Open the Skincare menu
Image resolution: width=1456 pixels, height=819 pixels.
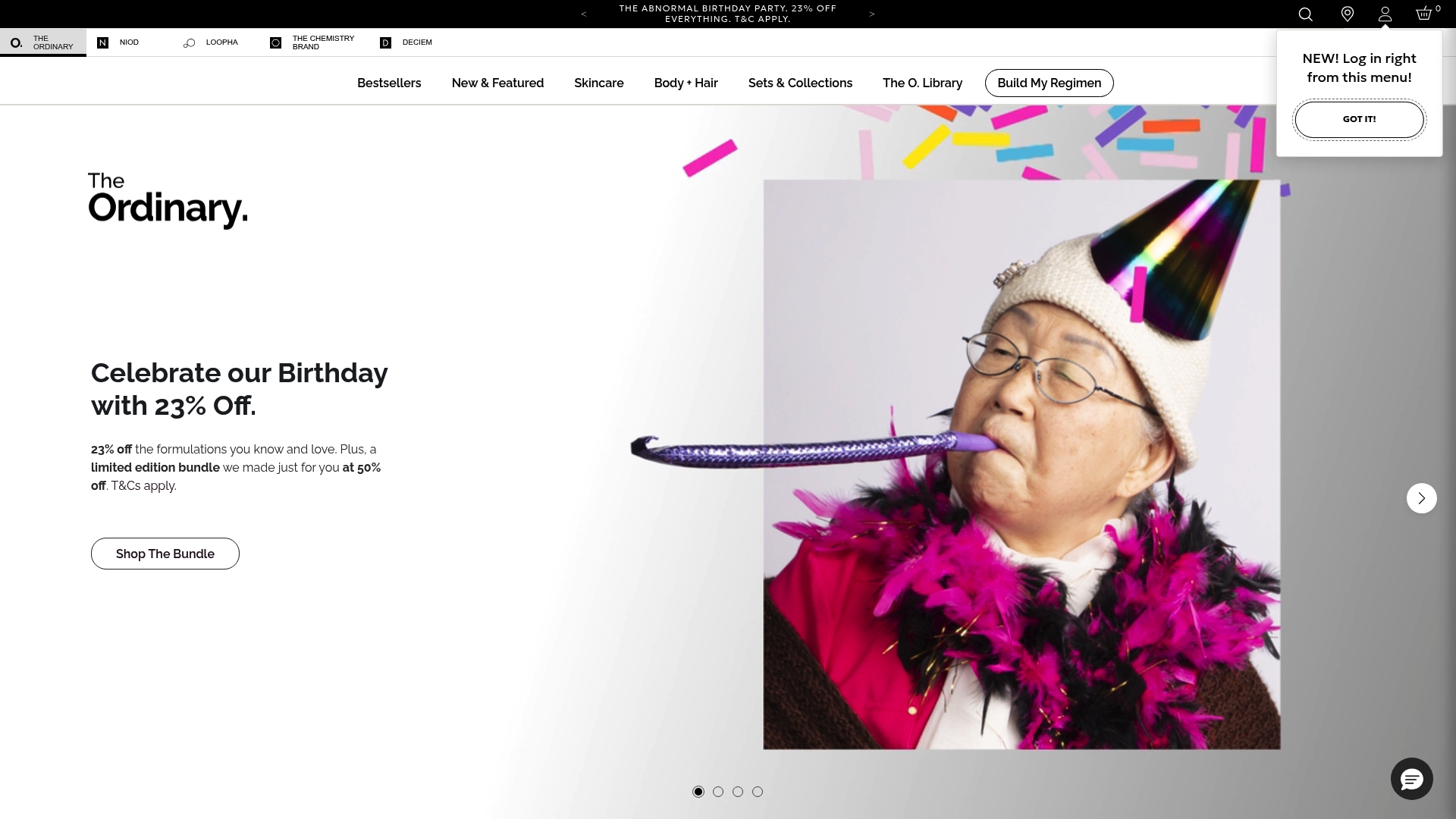point(599,83)
